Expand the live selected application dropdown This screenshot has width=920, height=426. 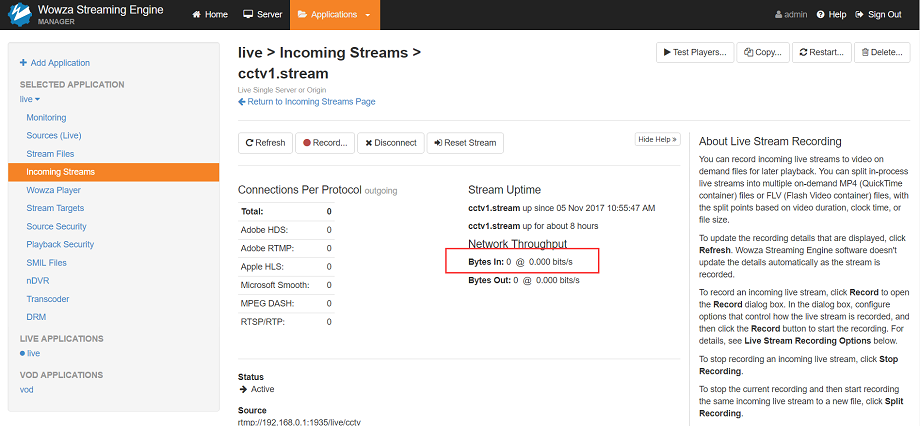pos(29,99)
